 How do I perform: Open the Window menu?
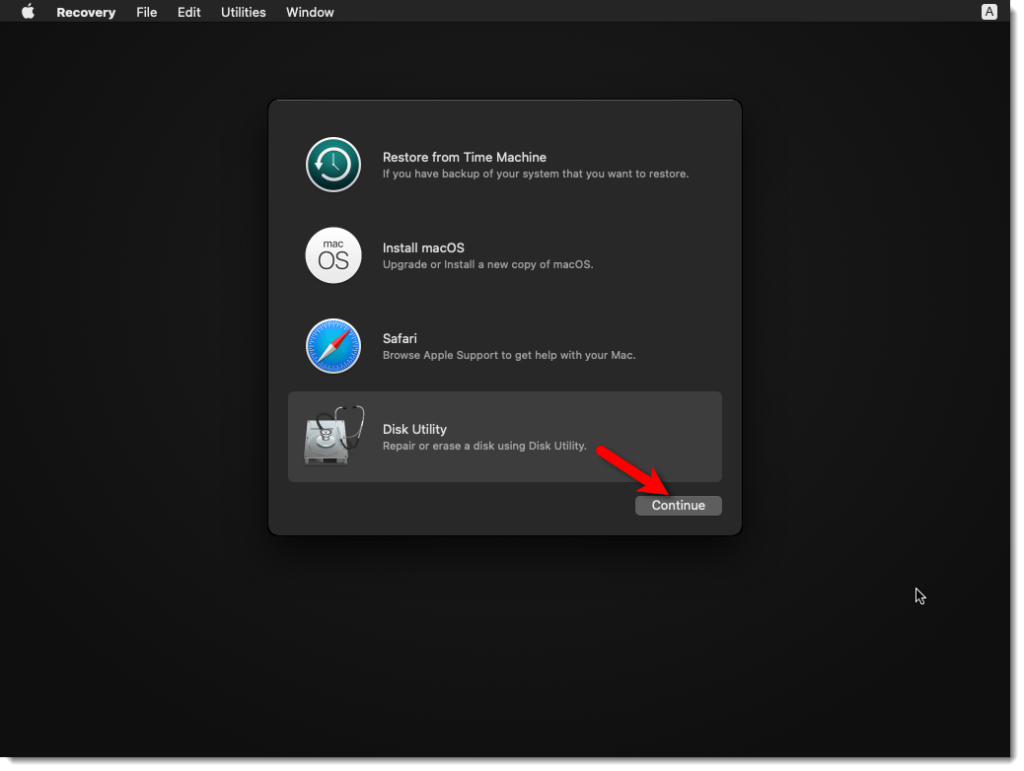tap(310, 12)
